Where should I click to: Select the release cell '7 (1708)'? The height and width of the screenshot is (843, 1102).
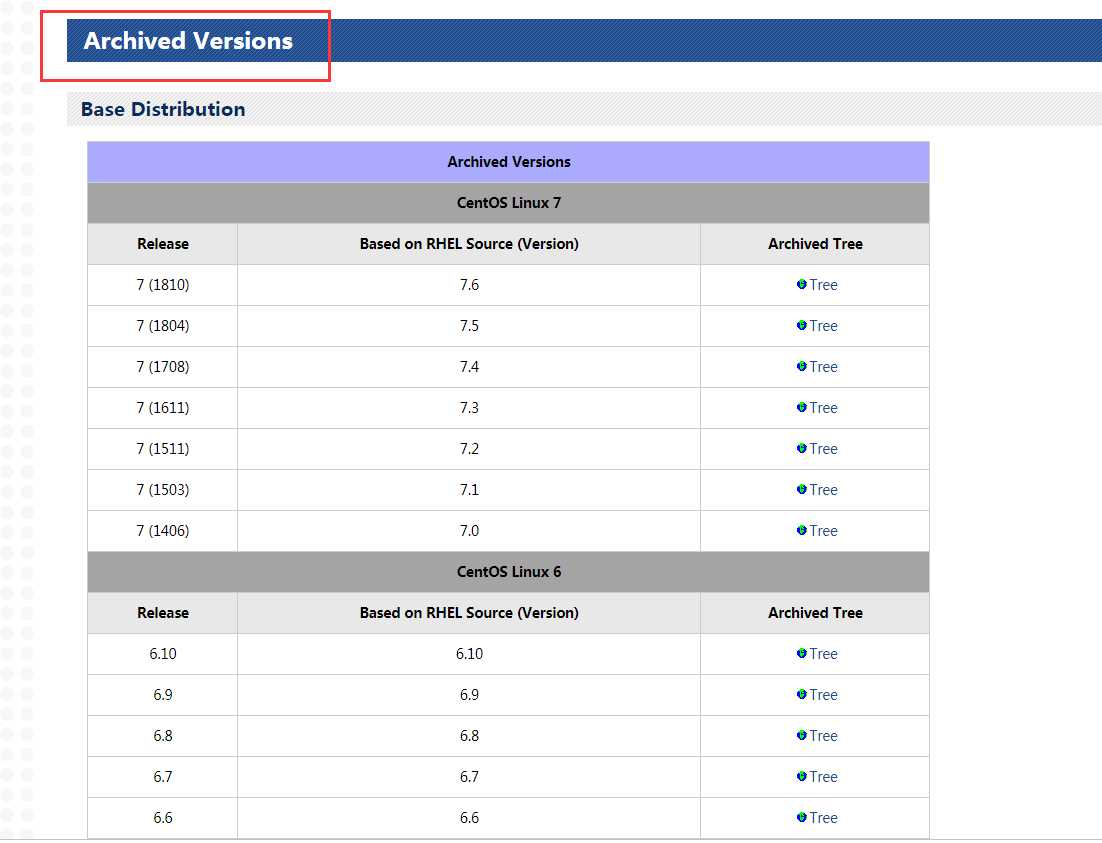[x=162, y=366]
